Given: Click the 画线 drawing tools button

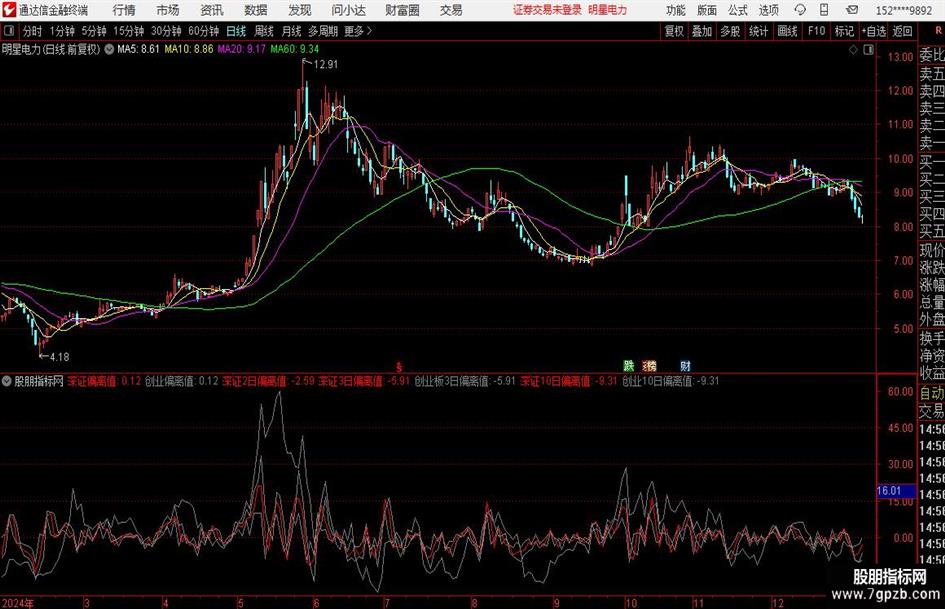Looking at the screenshot, I should pos(788,31).
